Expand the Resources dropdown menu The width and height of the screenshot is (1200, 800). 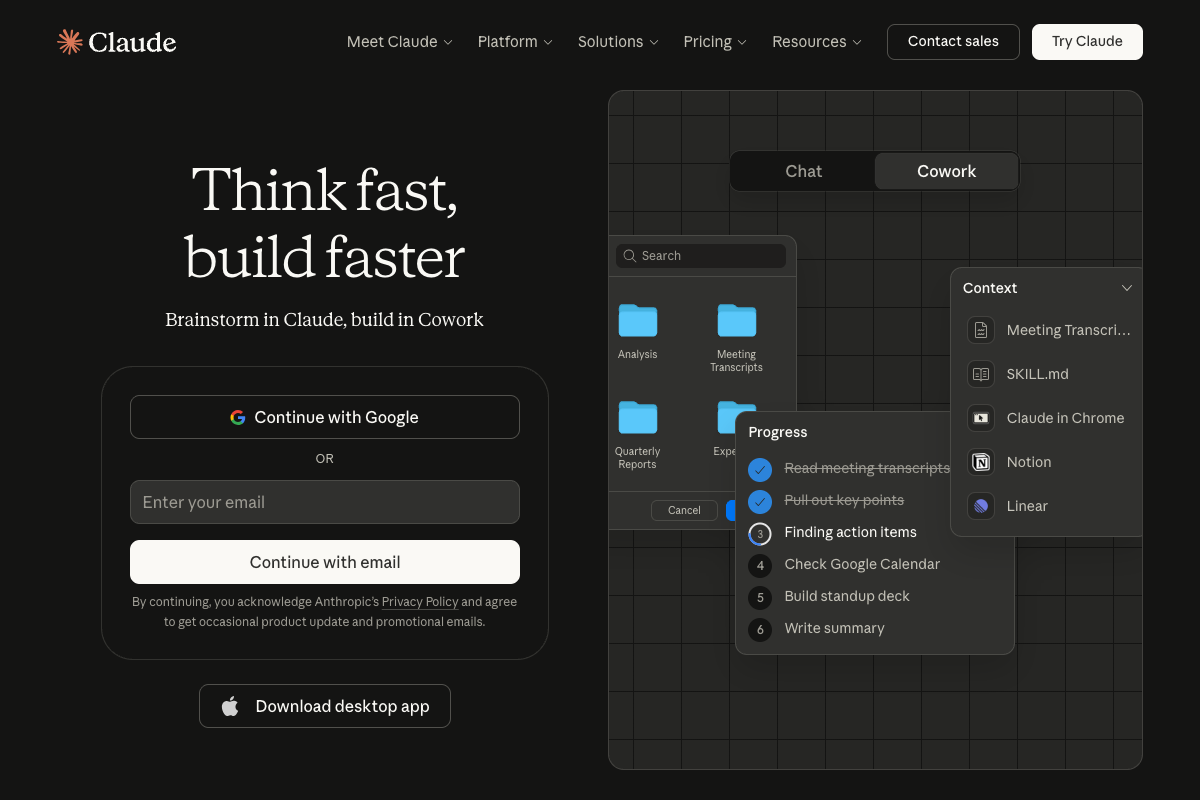point(817,42)
